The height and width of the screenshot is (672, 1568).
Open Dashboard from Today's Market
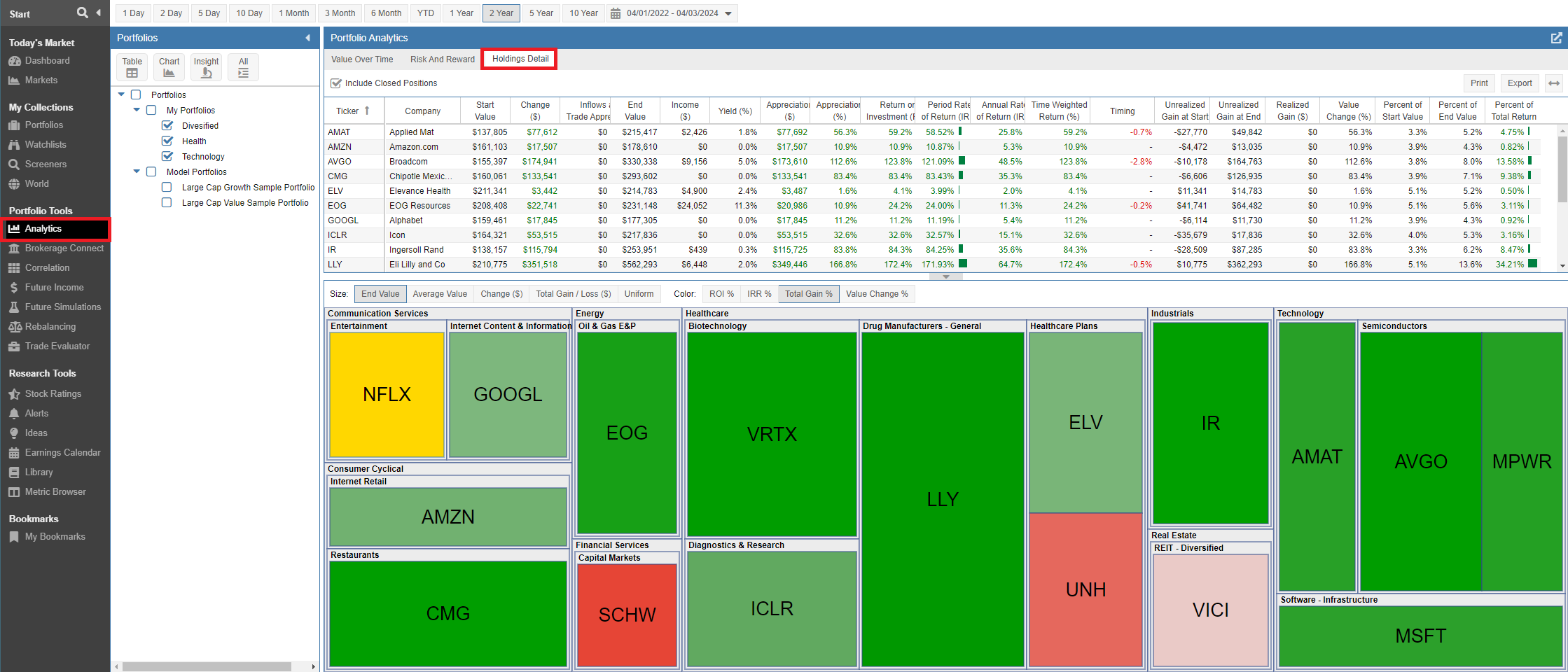(x=47, y=61)
